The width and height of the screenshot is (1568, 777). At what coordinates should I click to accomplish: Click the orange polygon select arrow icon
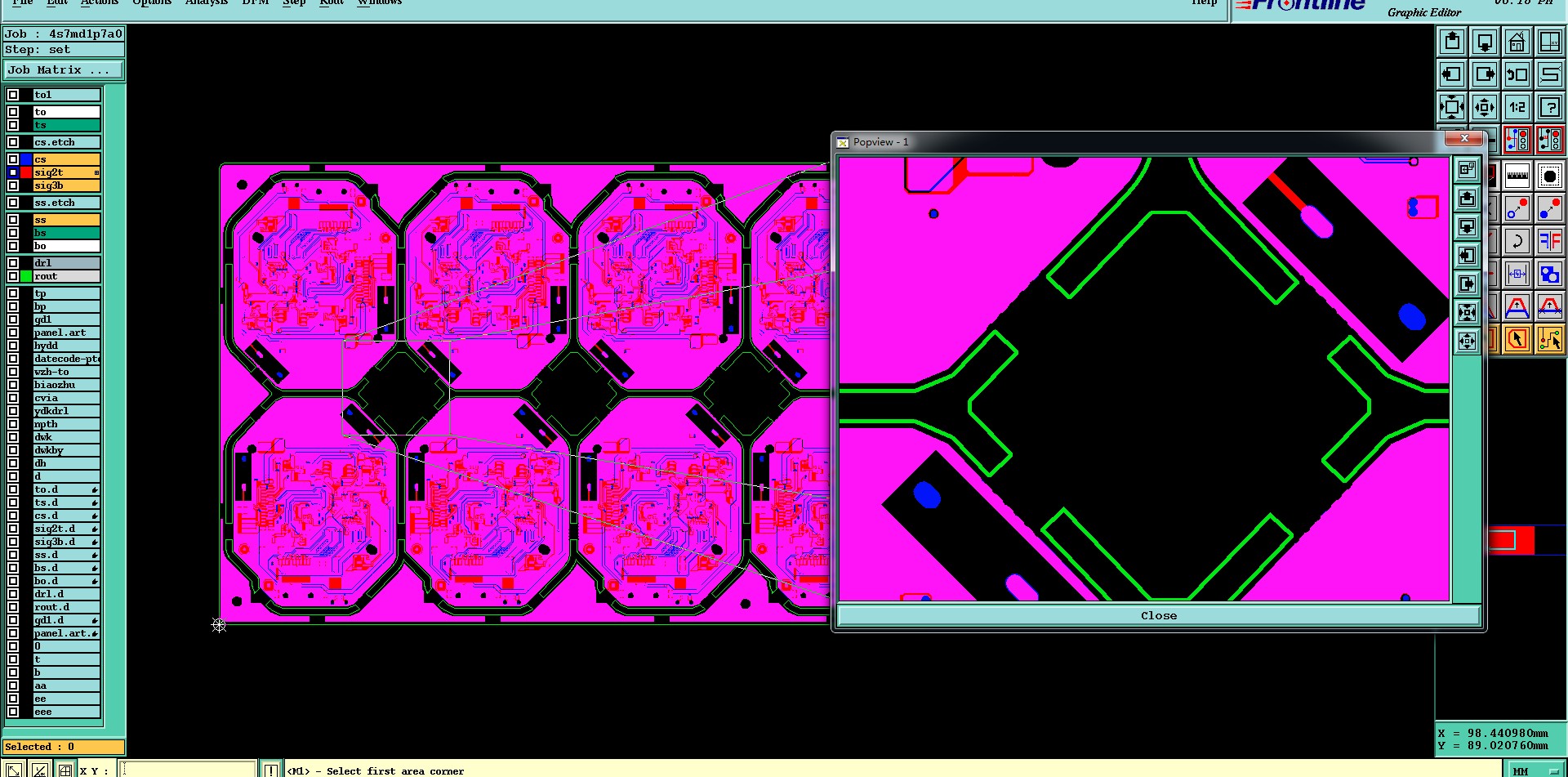1517,338
